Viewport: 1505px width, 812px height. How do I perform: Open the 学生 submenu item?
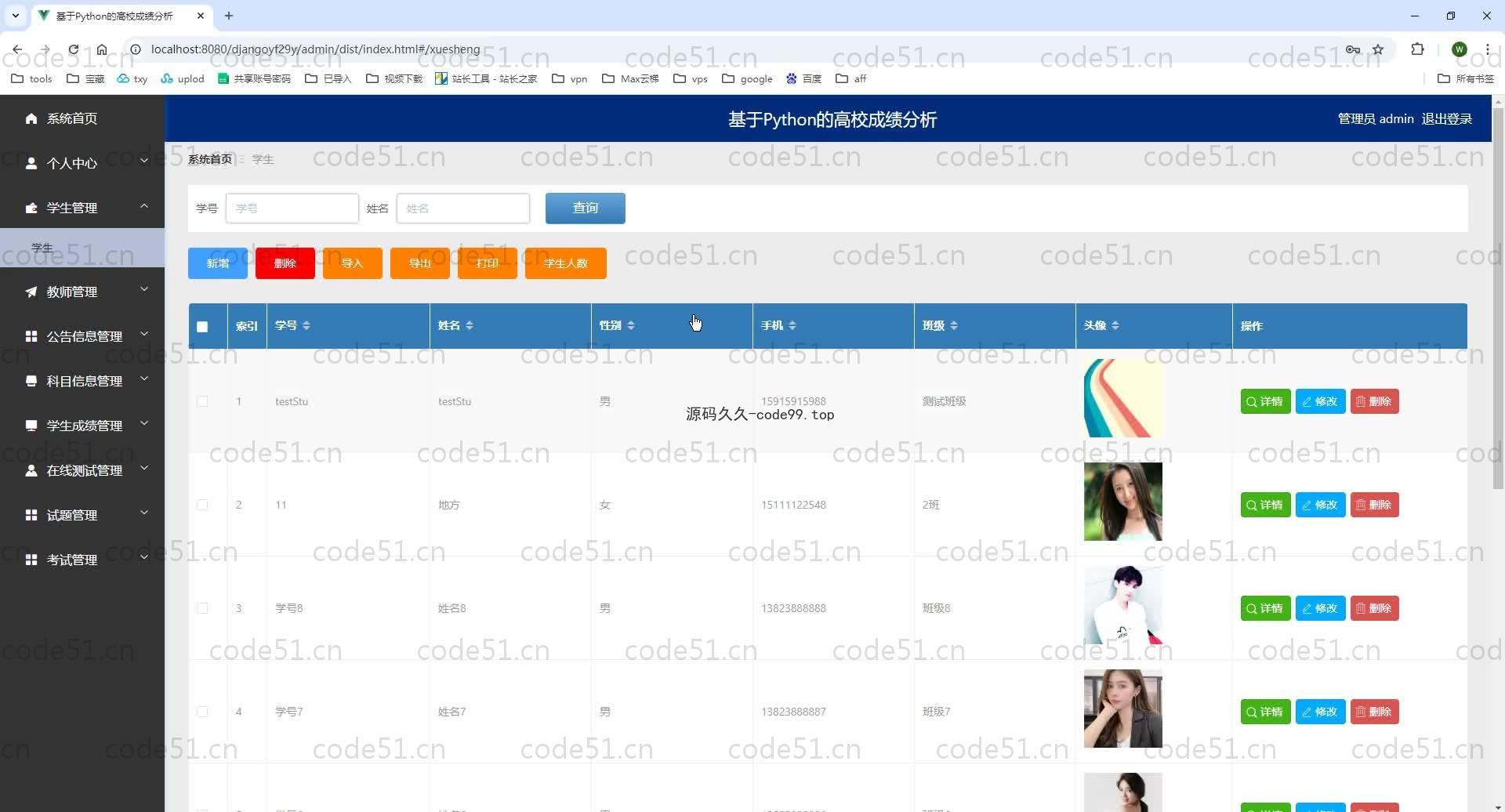(x=82, y=248)
